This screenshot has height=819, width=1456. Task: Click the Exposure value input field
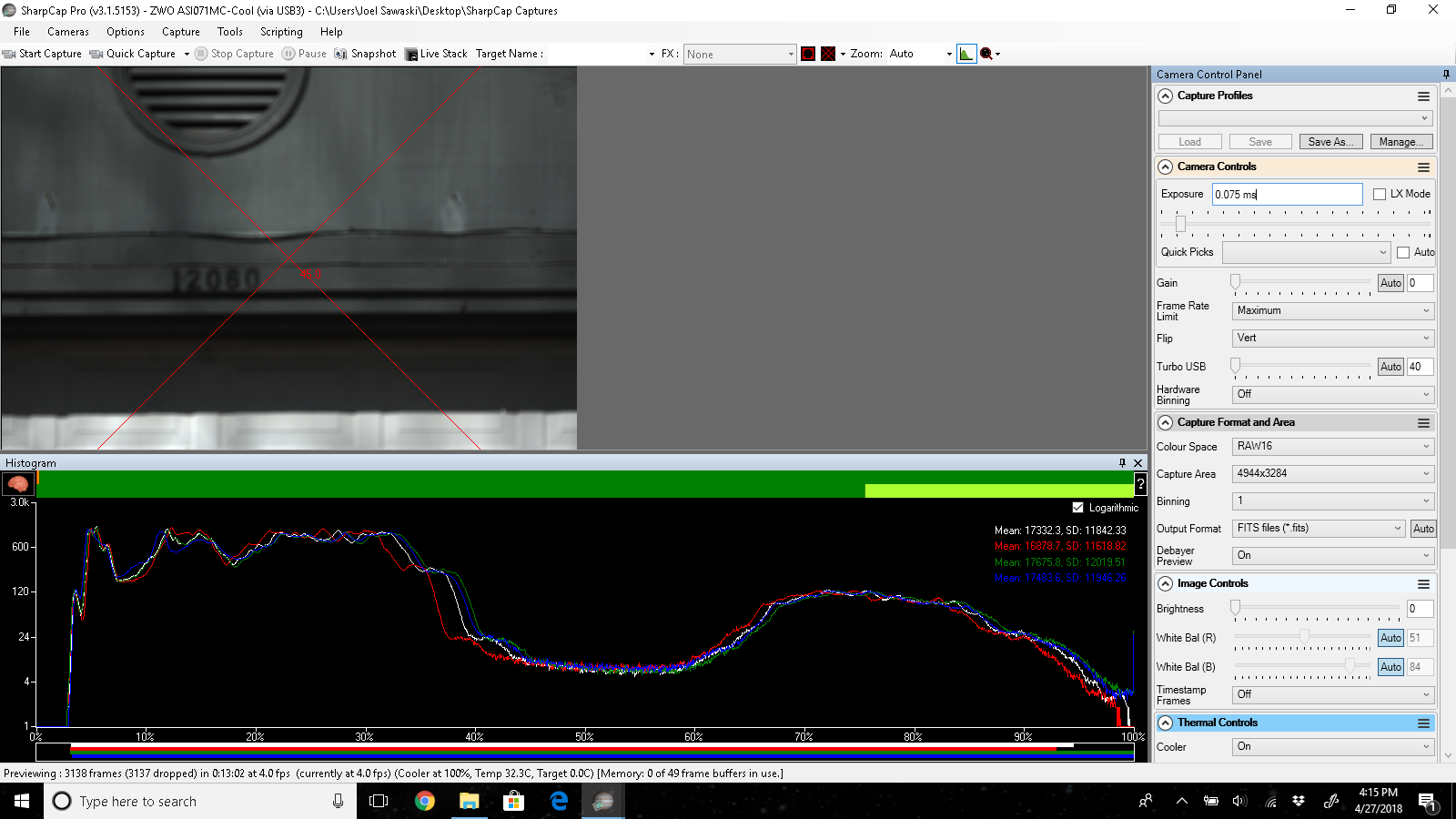click(x=1287, y=194)
